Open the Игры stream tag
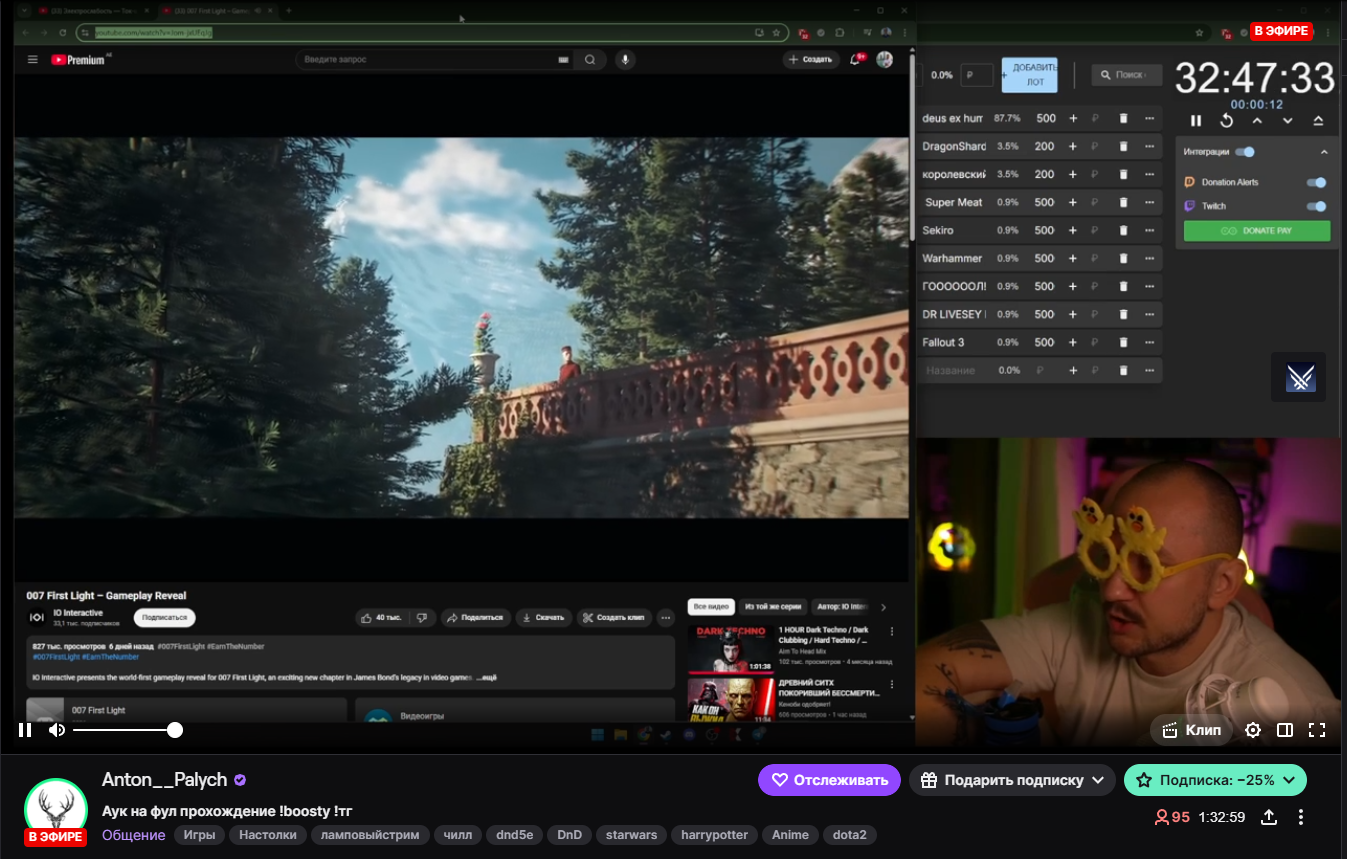 (199, 835)
